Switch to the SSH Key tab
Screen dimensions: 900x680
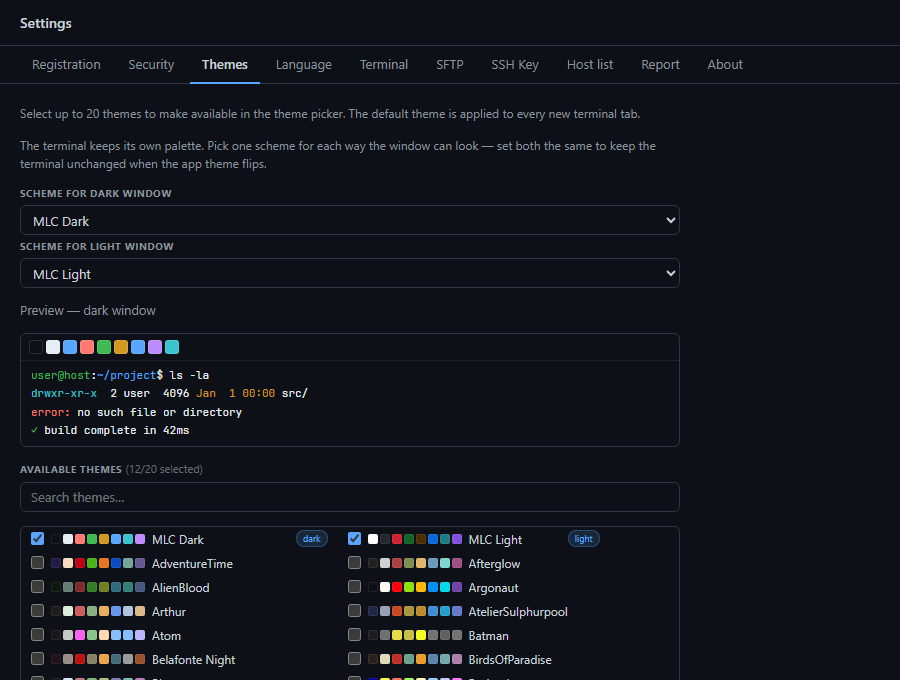click(515, 64)
